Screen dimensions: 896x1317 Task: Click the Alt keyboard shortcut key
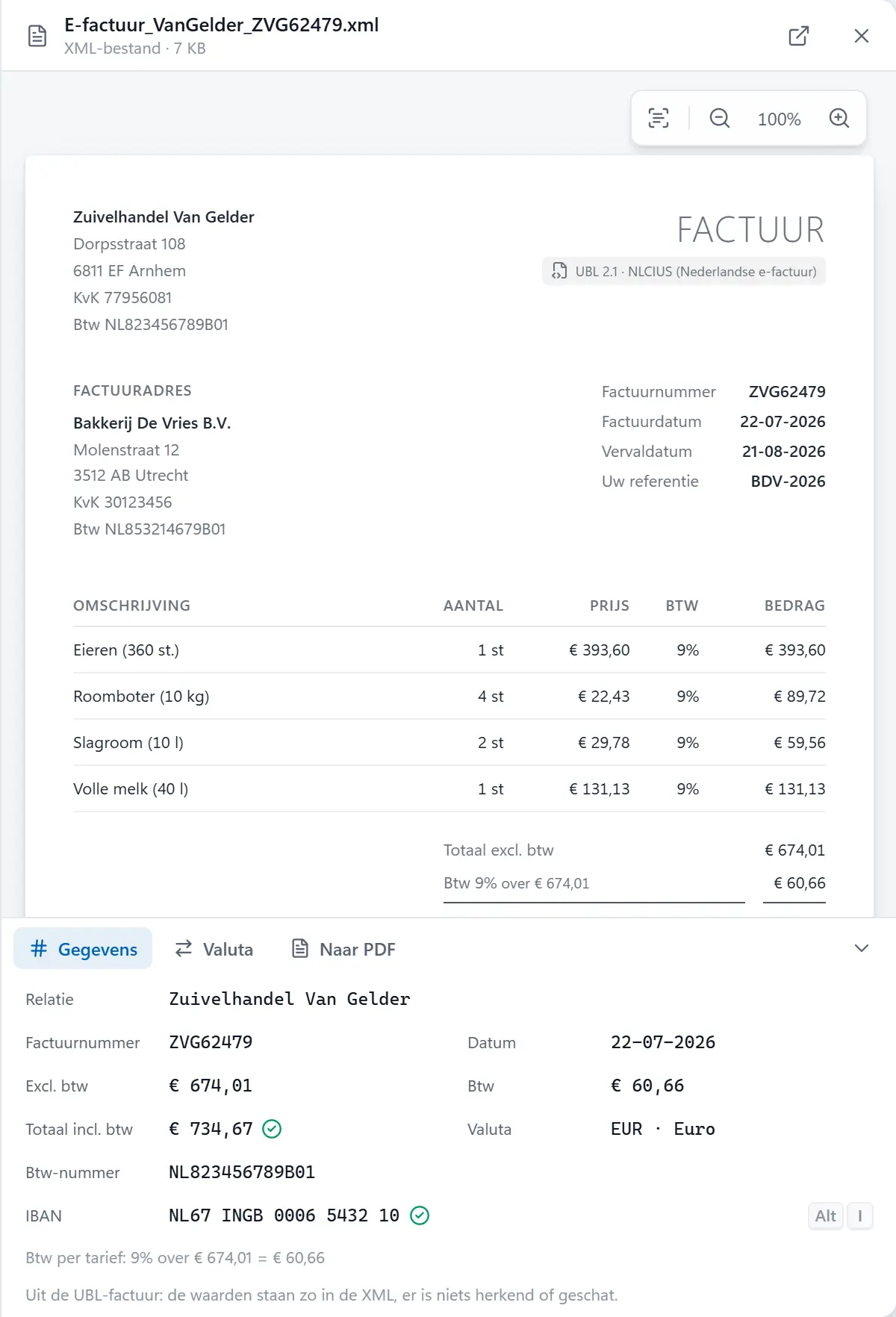point(826,1216)
